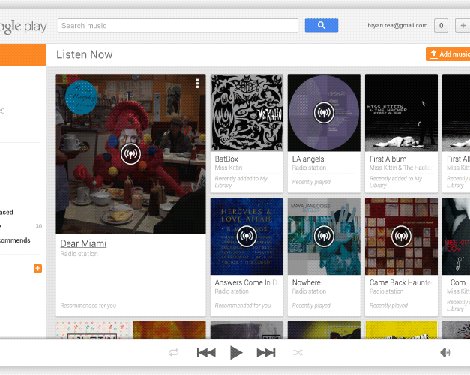Open the First Album title by Miss Kittin
470x375 pixels.
(x=388, y=159)
